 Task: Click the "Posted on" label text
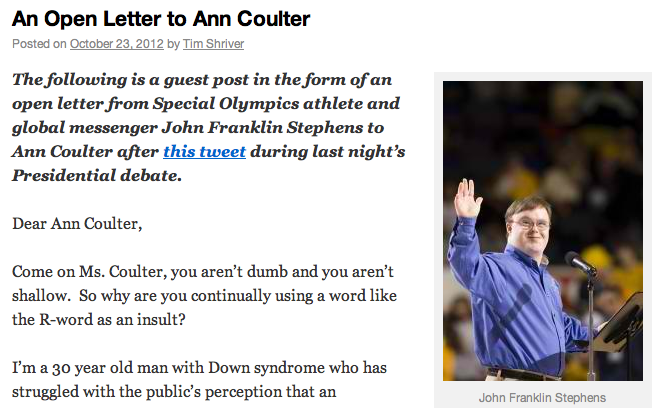(x=39, y=44)
